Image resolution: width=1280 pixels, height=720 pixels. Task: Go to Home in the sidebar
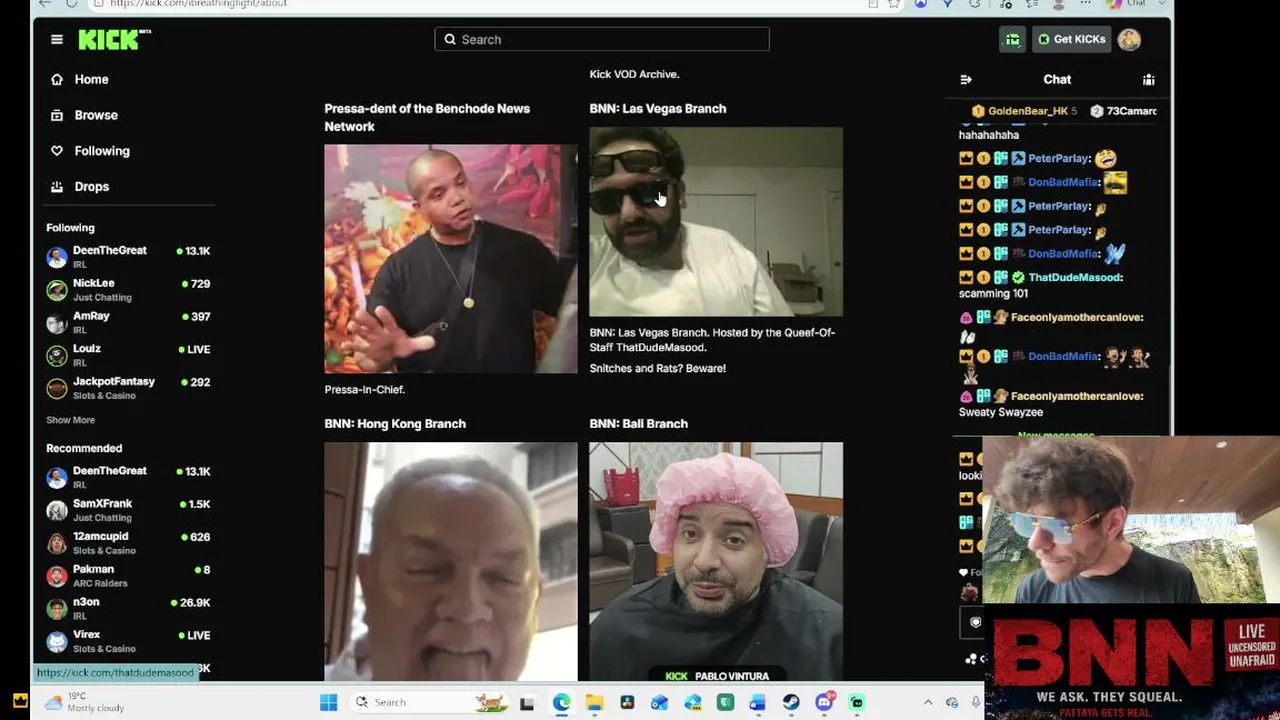[80, 79]
